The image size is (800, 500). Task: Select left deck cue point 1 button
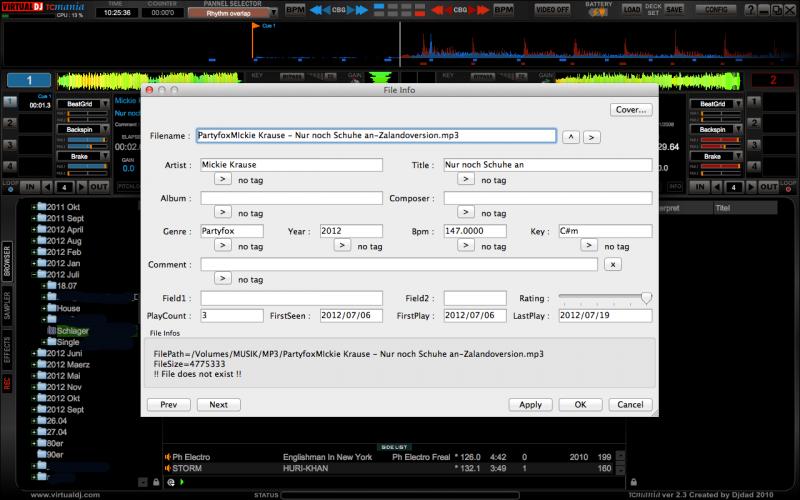tap(10, 102)
